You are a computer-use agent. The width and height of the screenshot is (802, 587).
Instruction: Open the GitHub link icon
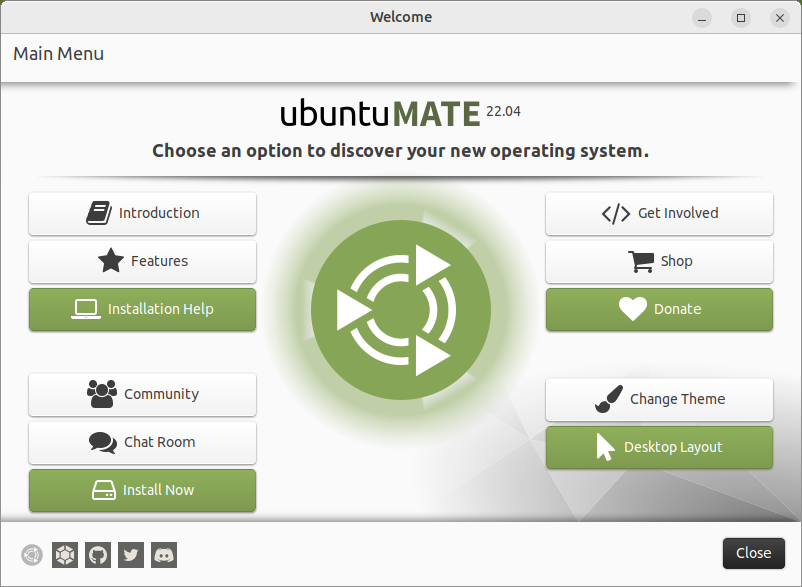coord(98,554)
